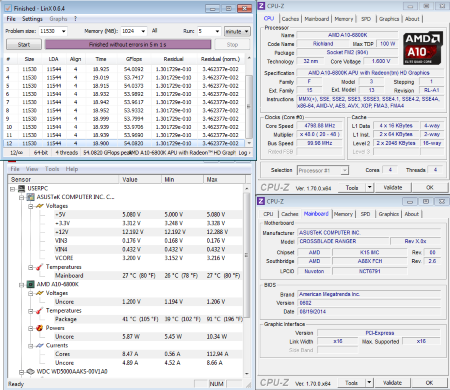This screenshot has width=450, height=390.
Task: Switch to CPU tab in bottom CPU-Z window
Action: [268, 214]
